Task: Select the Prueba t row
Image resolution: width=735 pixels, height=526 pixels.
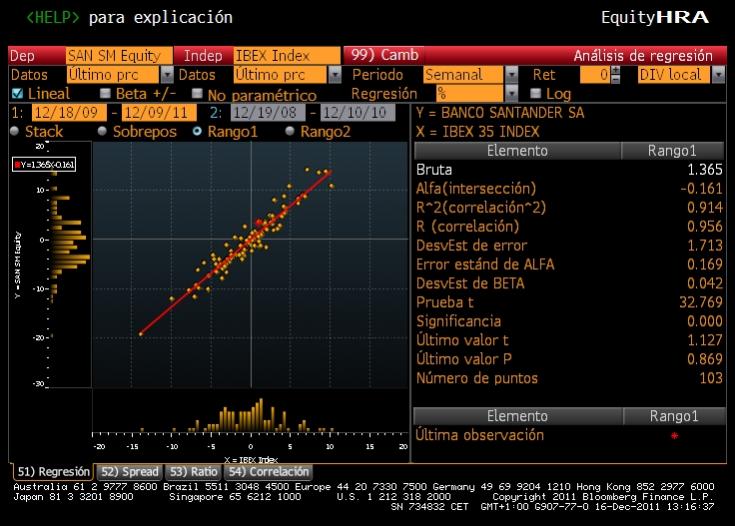Action: [569, 302]
